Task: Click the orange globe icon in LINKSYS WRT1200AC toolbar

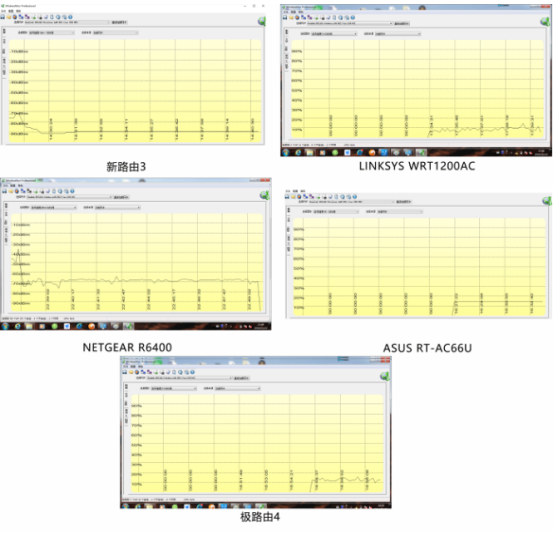Action: (x=297, y=17)
